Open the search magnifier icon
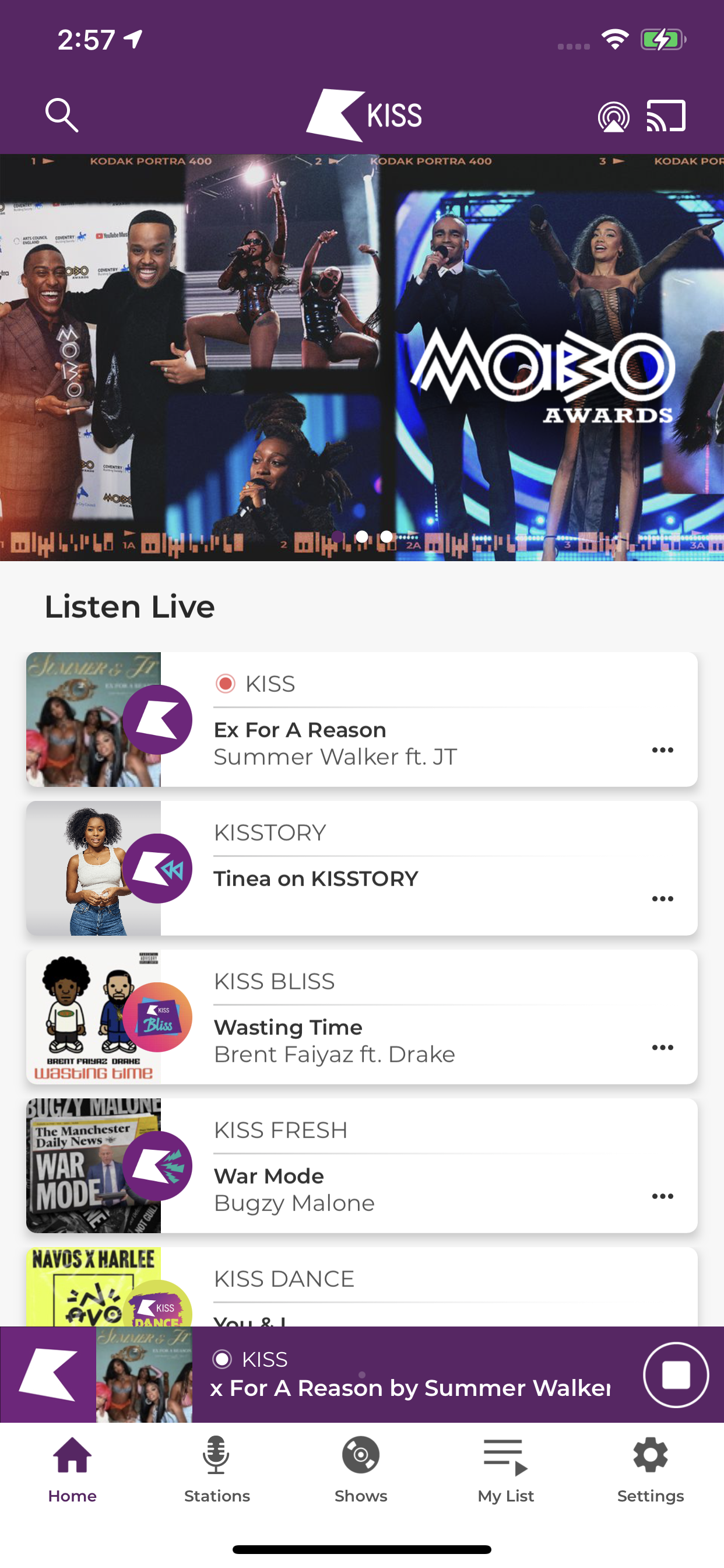This screenshot has height=1568, width=724. pyautogui.click(x=61, y=115)
